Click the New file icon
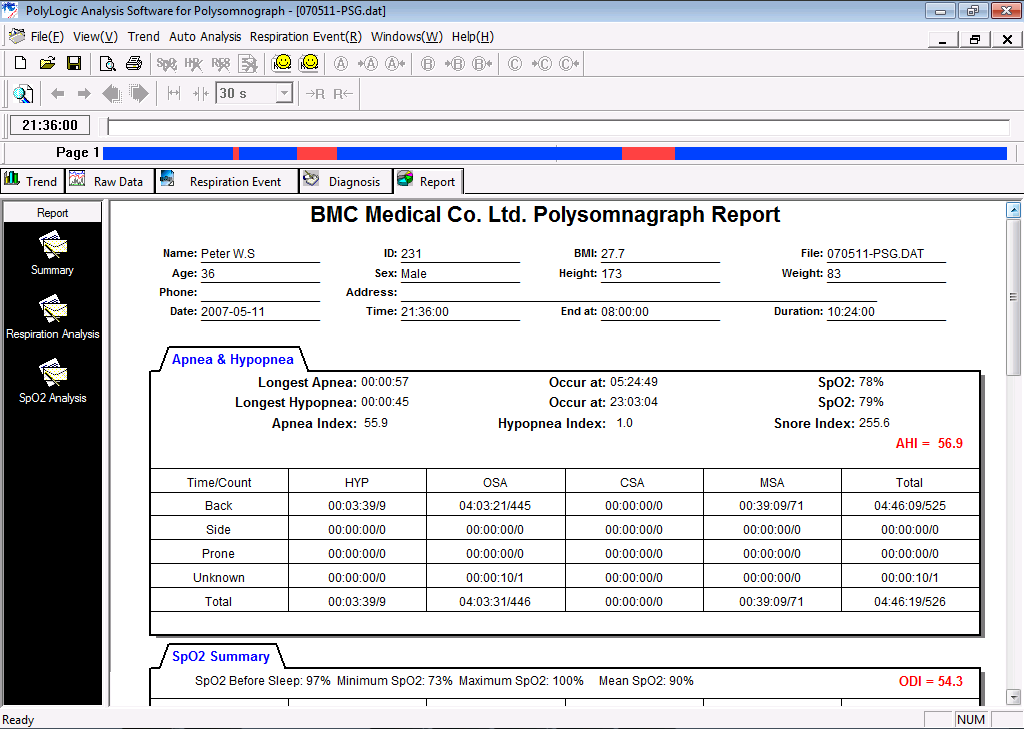The width and height of the screenshot is (1024, 729). 20,63
